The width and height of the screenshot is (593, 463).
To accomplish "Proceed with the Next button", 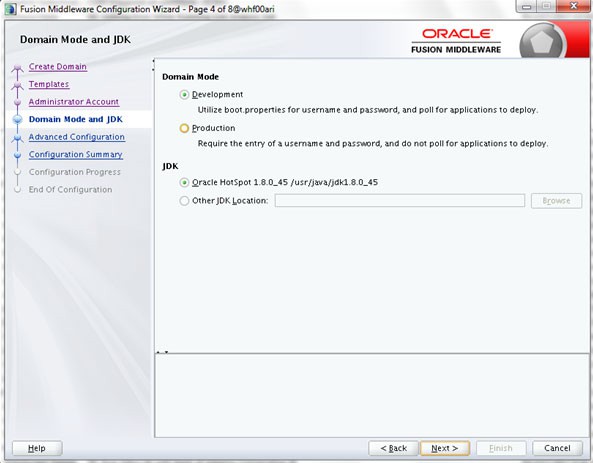I will coord(445,448).
